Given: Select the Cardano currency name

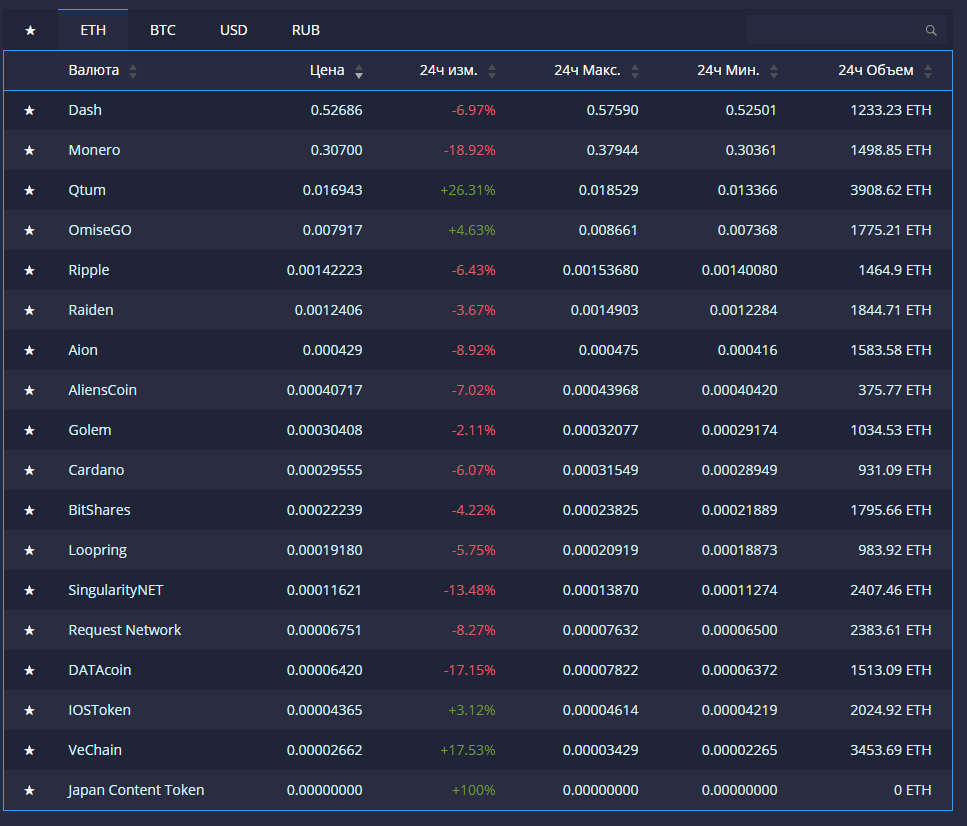Looking at the screenshot, I should pos(96,470).
